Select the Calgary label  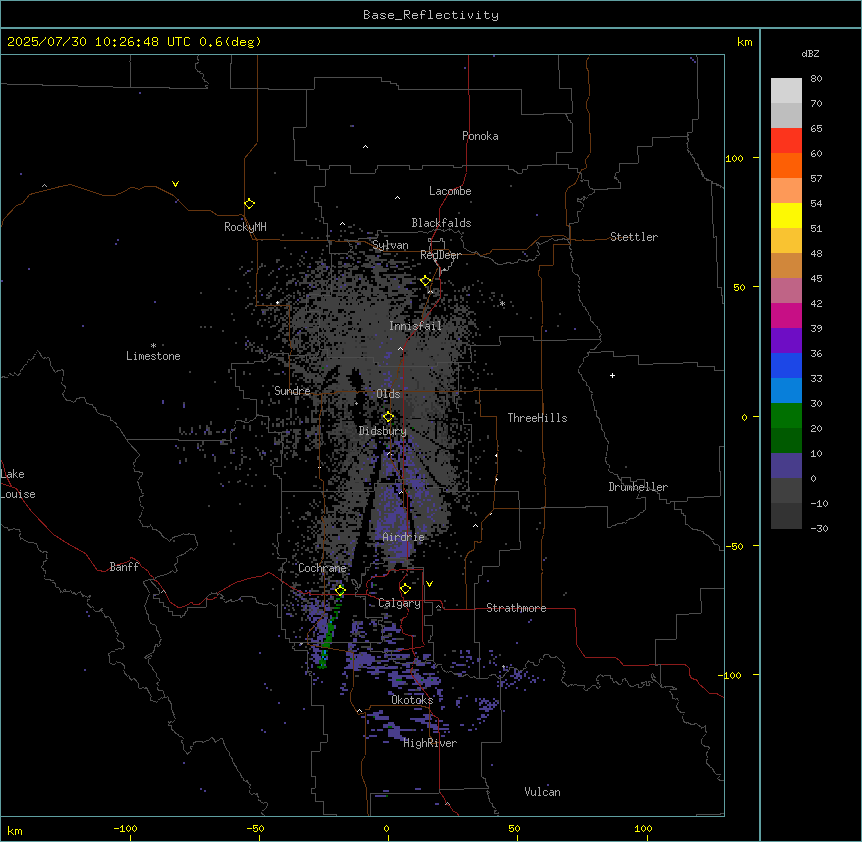tap(399, 603)
